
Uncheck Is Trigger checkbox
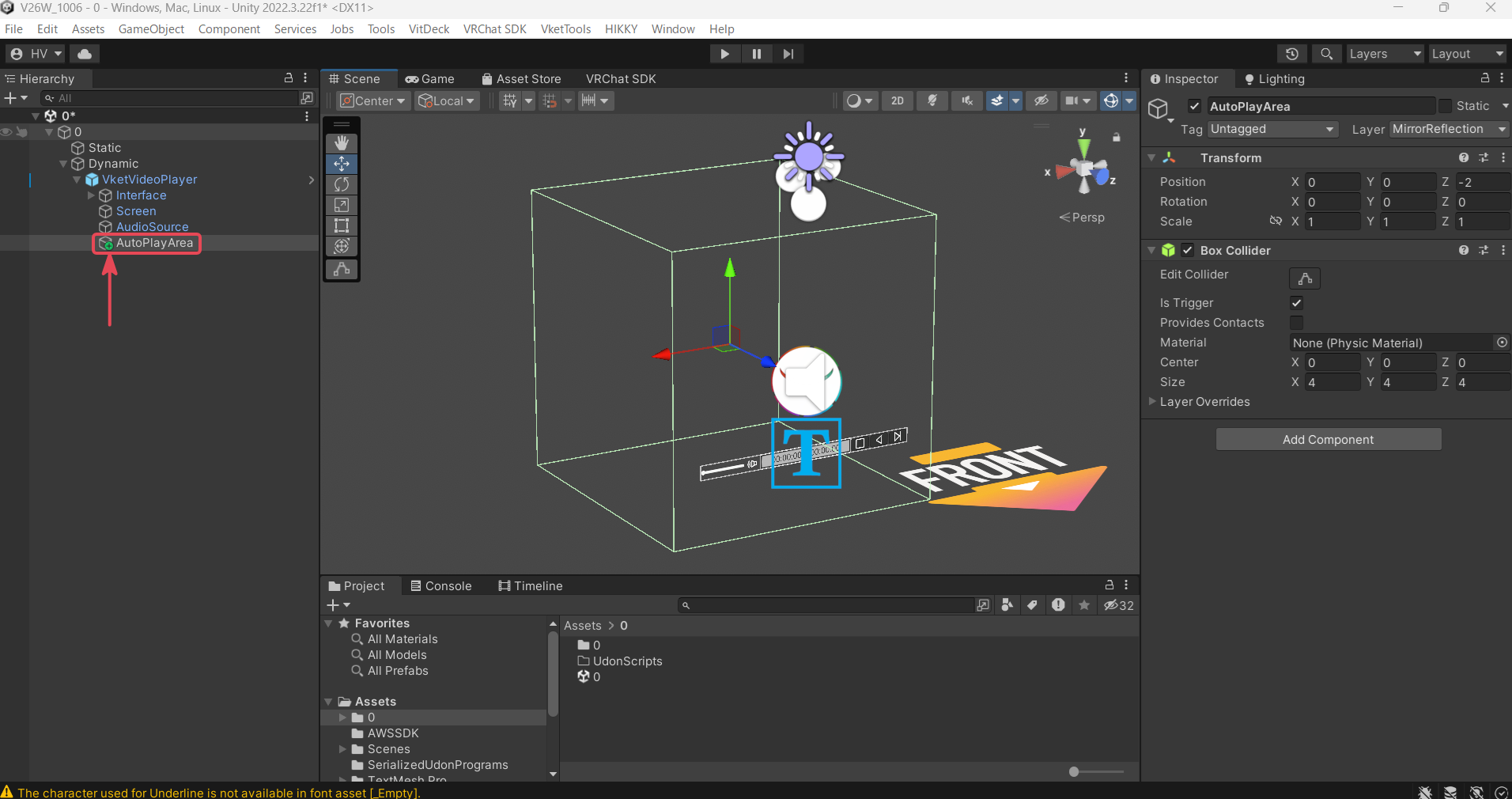1296,302
